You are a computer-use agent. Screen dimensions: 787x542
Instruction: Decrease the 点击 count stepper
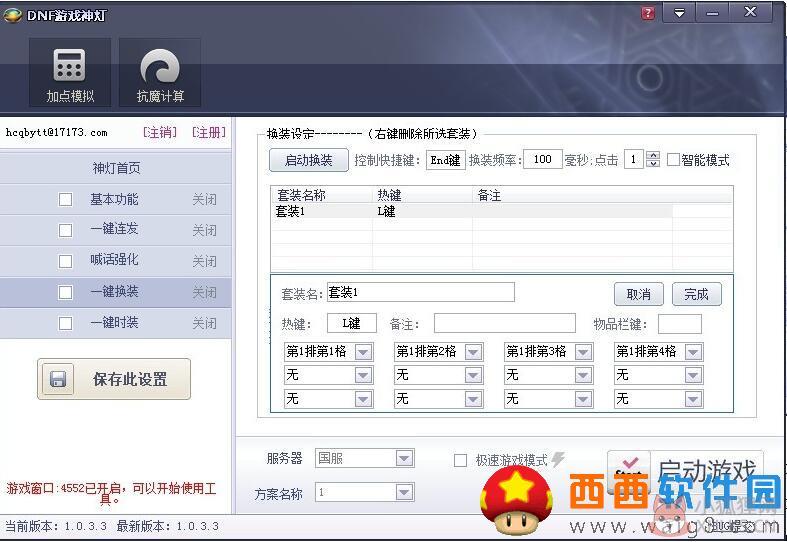653,164
